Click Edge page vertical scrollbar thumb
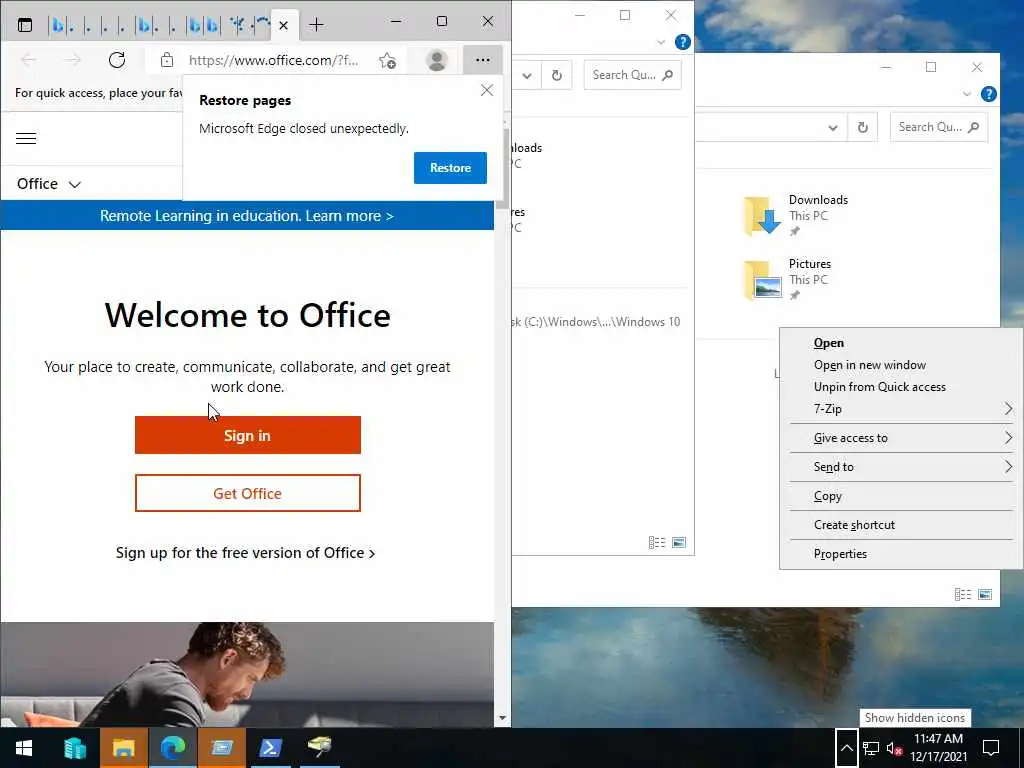Viewport: 1024px width, 768px height. pos(502,168)
